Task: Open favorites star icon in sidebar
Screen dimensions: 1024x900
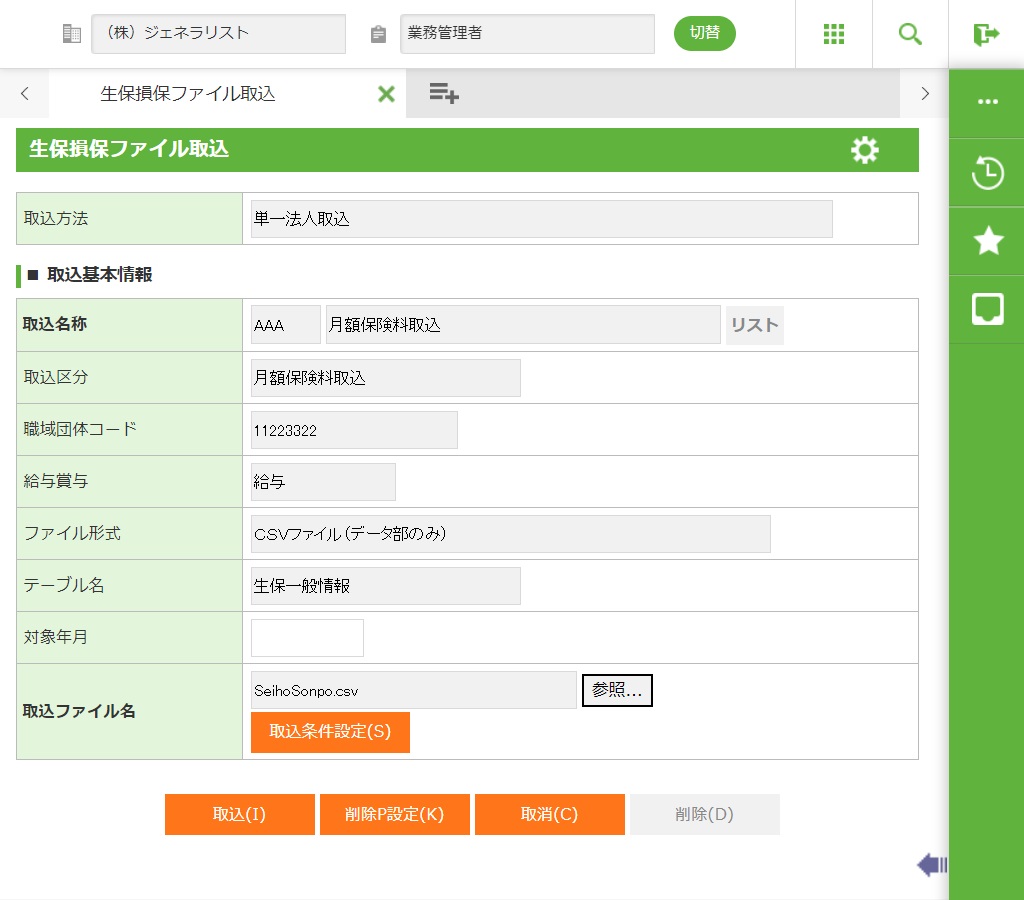Action: pos(987,241)
